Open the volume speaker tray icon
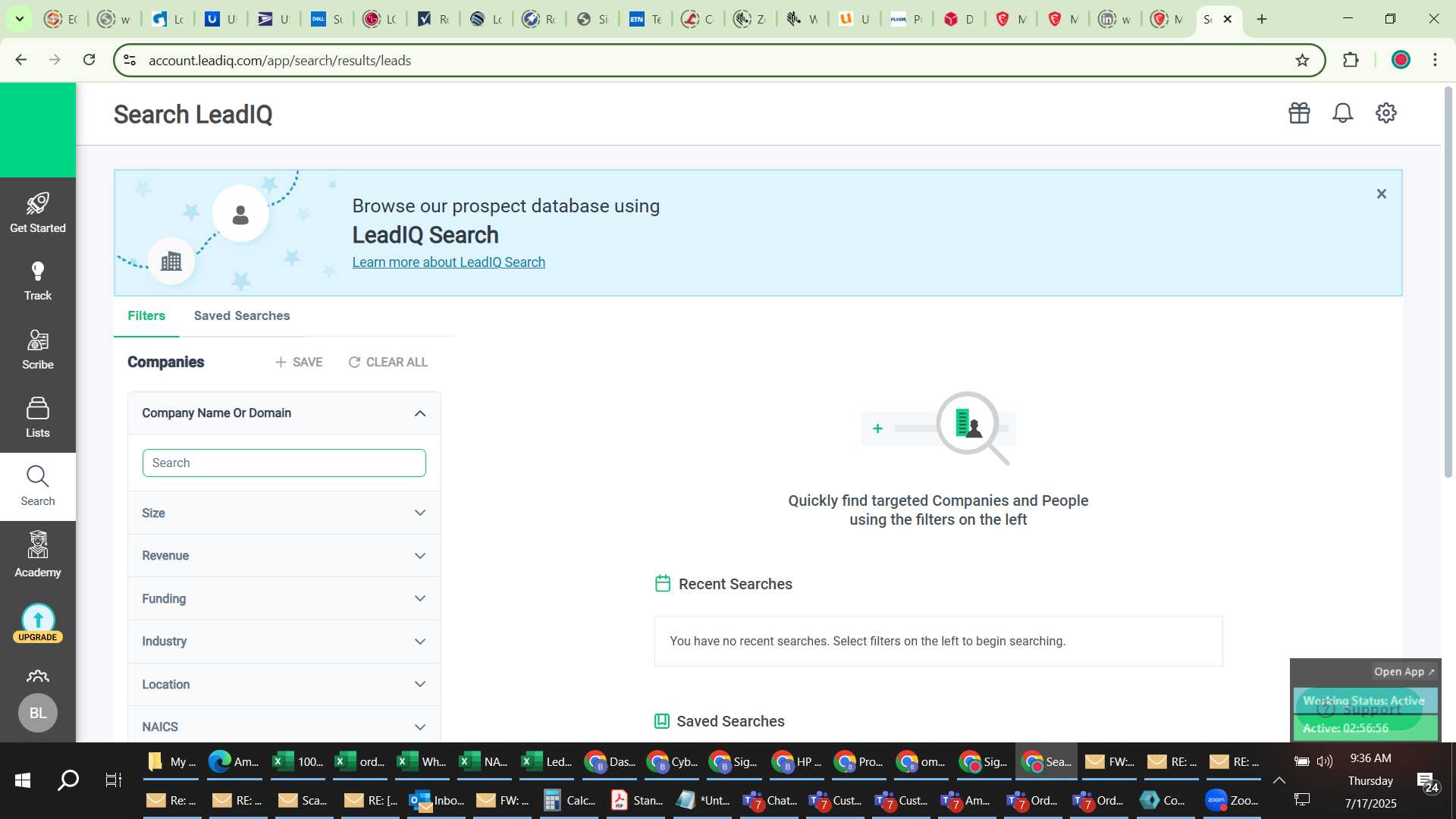 [x=1326, y=761]
